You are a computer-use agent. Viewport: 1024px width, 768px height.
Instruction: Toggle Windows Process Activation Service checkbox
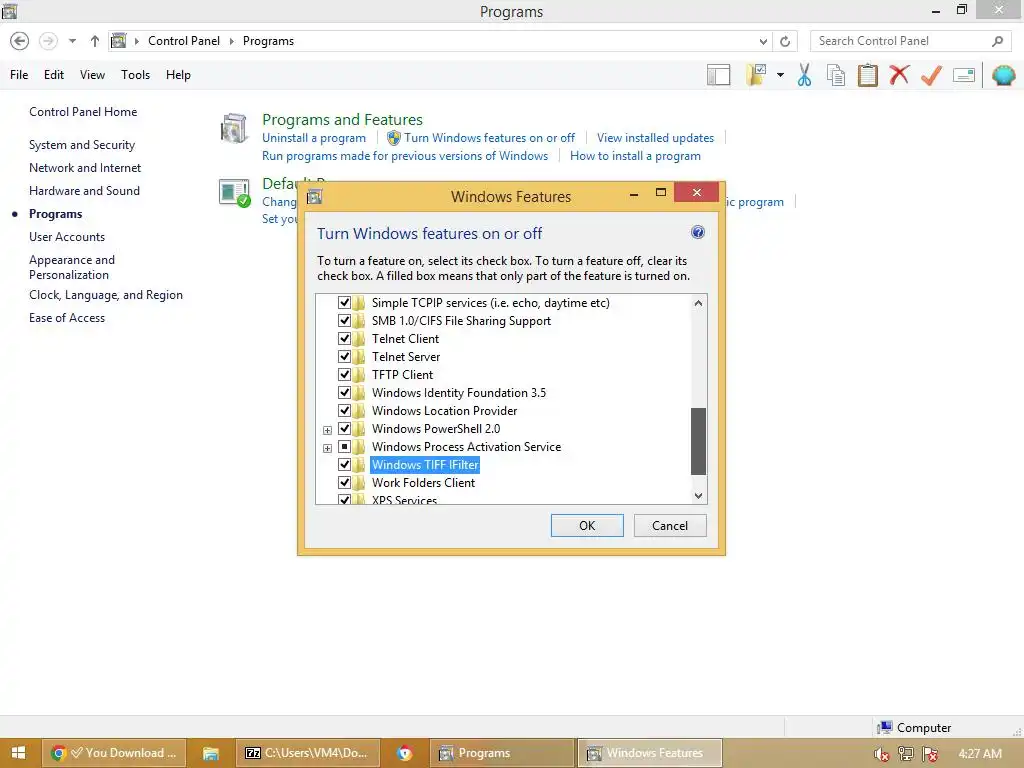pos(344,447)
